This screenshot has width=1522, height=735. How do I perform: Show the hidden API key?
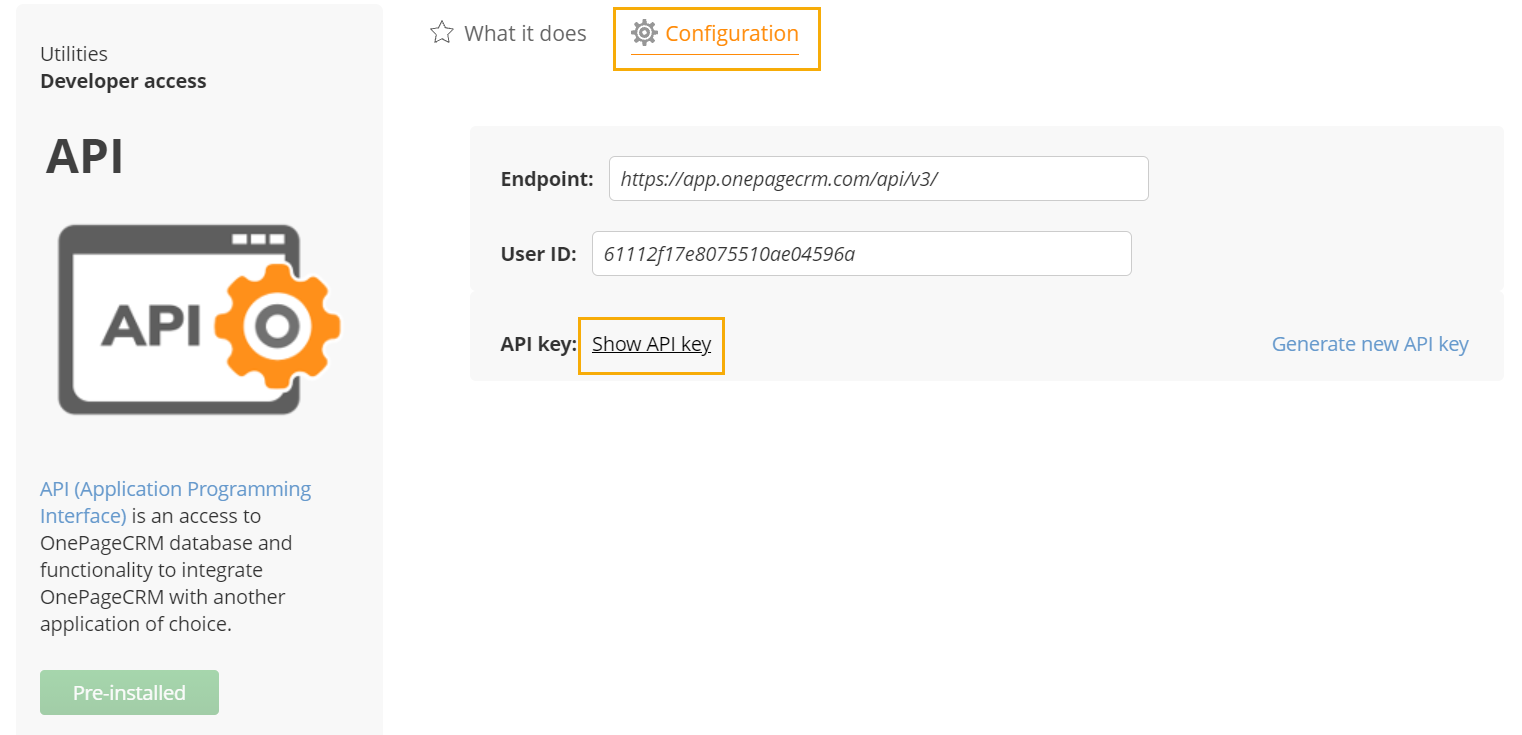(650, 343)
